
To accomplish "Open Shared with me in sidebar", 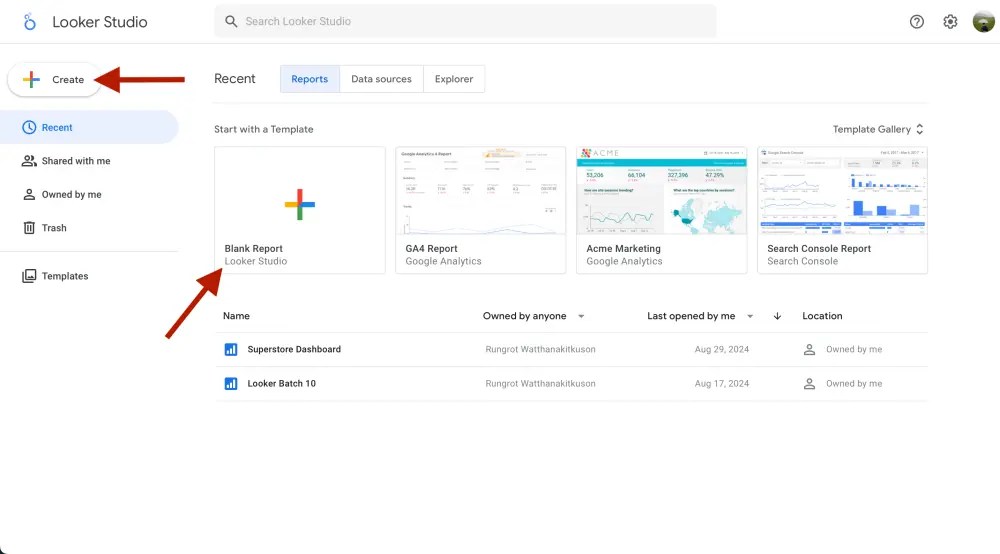I will click(x=76, y=161).
